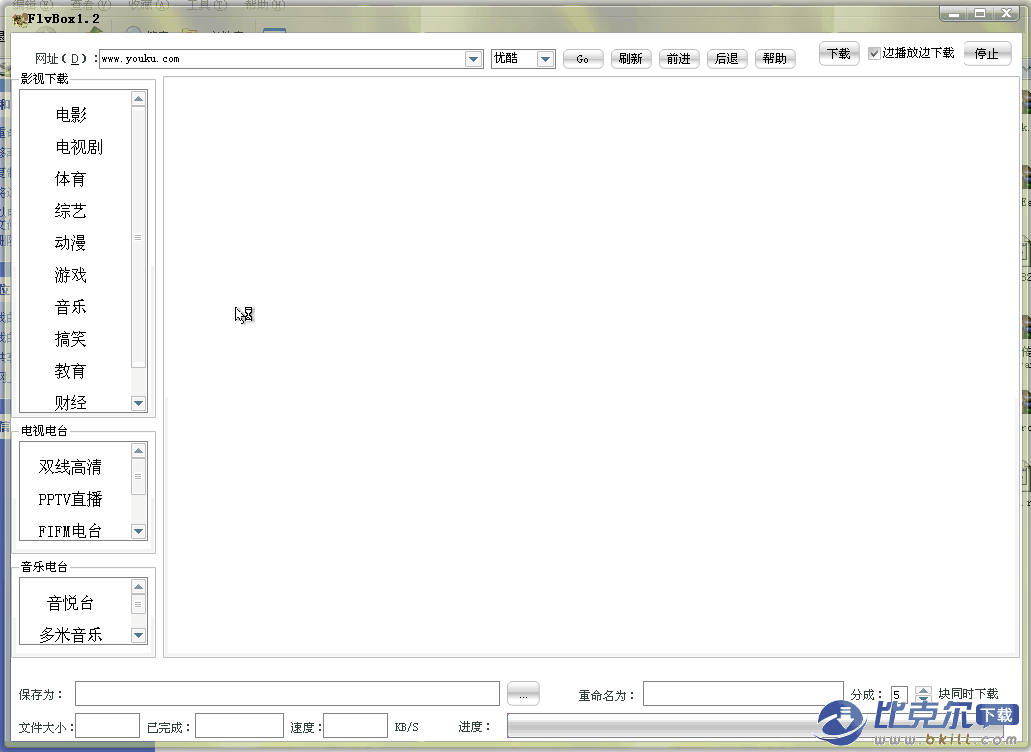Click the FlvBox app icon in title bar
Viewport: 1031px width, 752px height.
[20, 20]
